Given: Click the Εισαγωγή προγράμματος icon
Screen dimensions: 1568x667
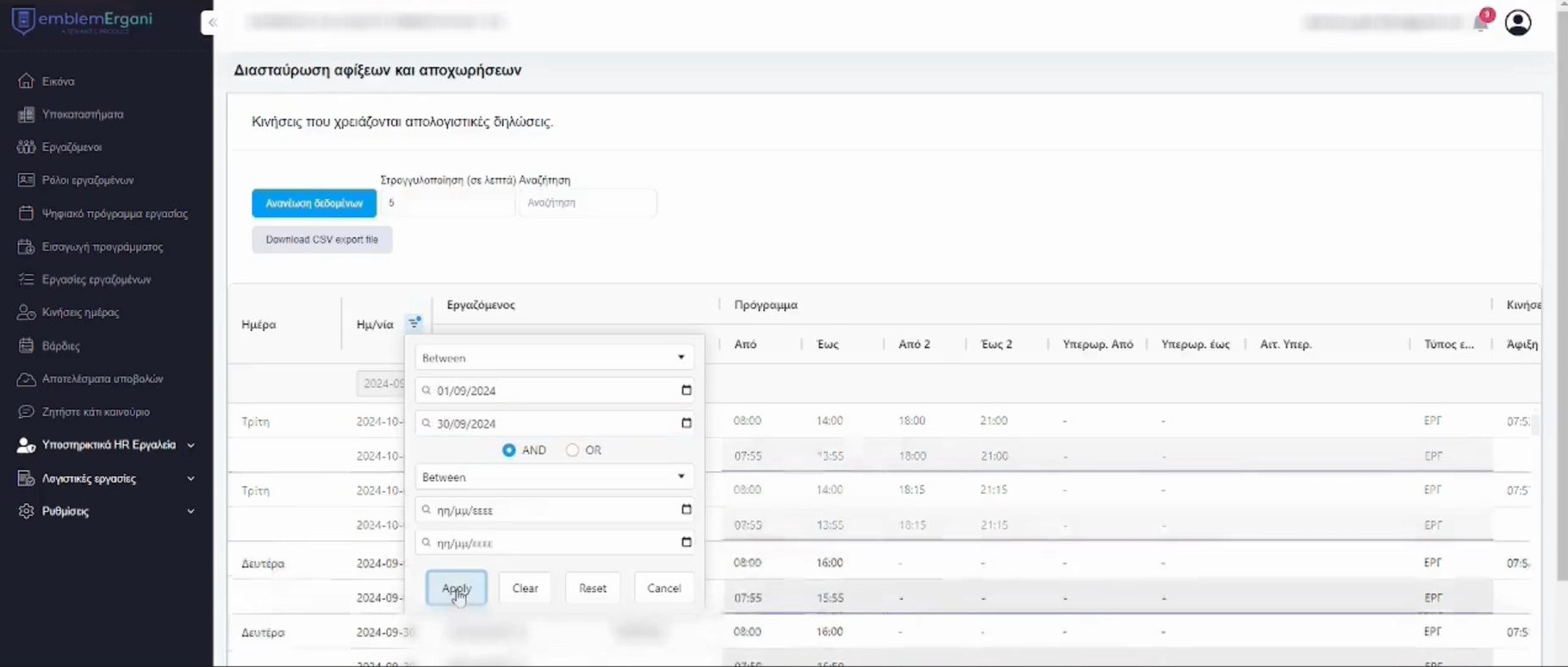Looking at the screenshot, I should (x=26, y=246).
